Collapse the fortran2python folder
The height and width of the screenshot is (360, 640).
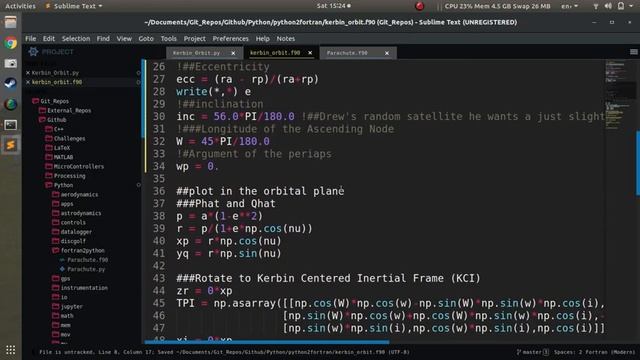coord(78,251)
